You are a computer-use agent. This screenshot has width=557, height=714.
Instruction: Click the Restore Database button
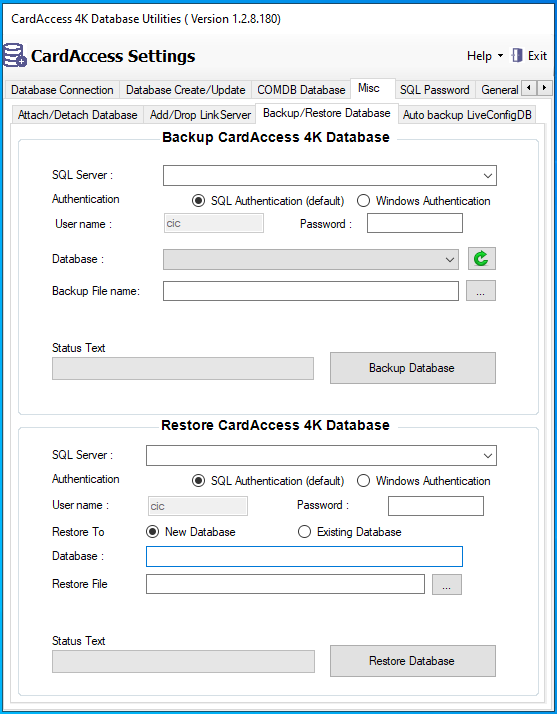pos(413,661)
